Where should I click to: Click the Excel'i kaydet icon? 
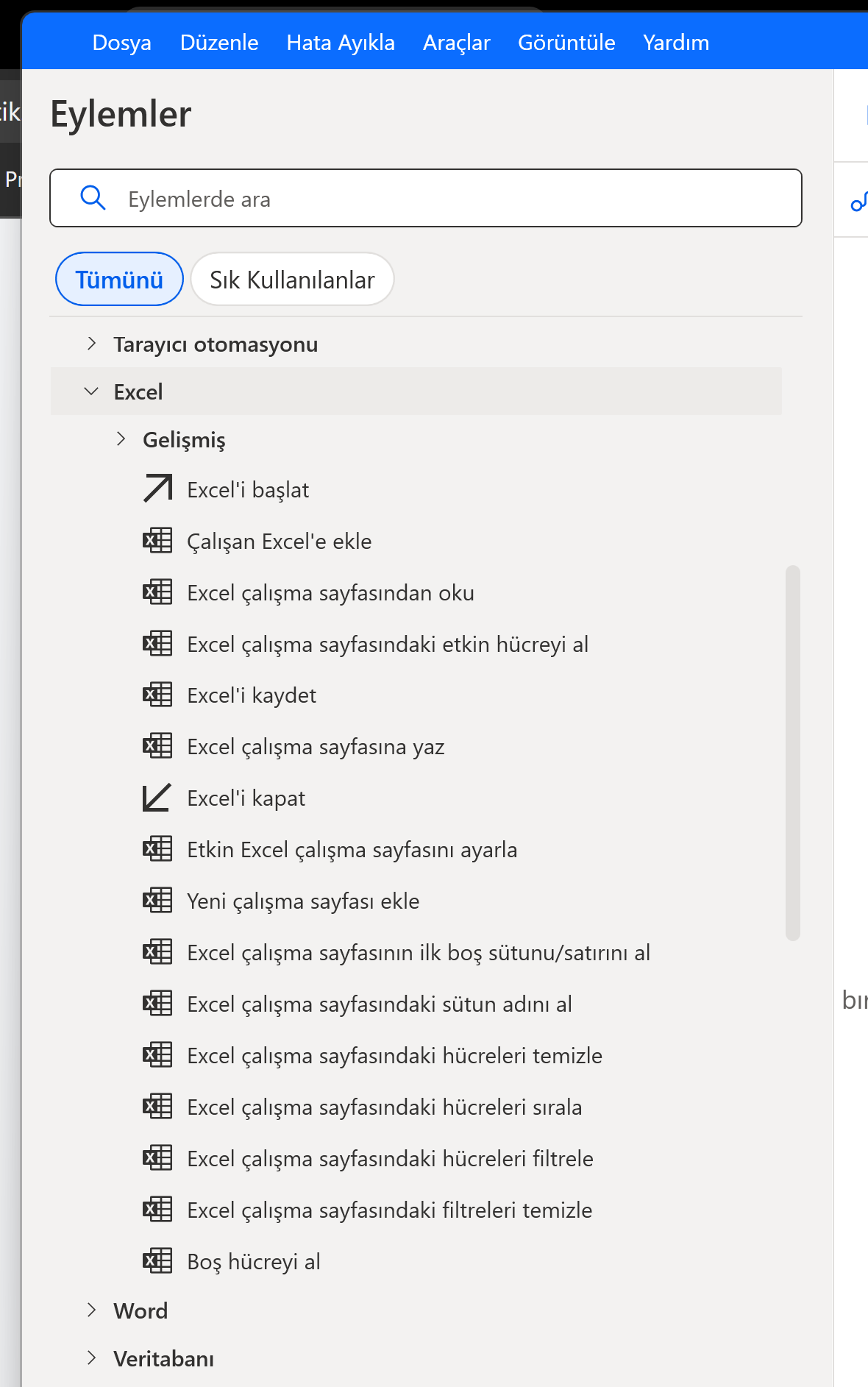pos(157,695)
